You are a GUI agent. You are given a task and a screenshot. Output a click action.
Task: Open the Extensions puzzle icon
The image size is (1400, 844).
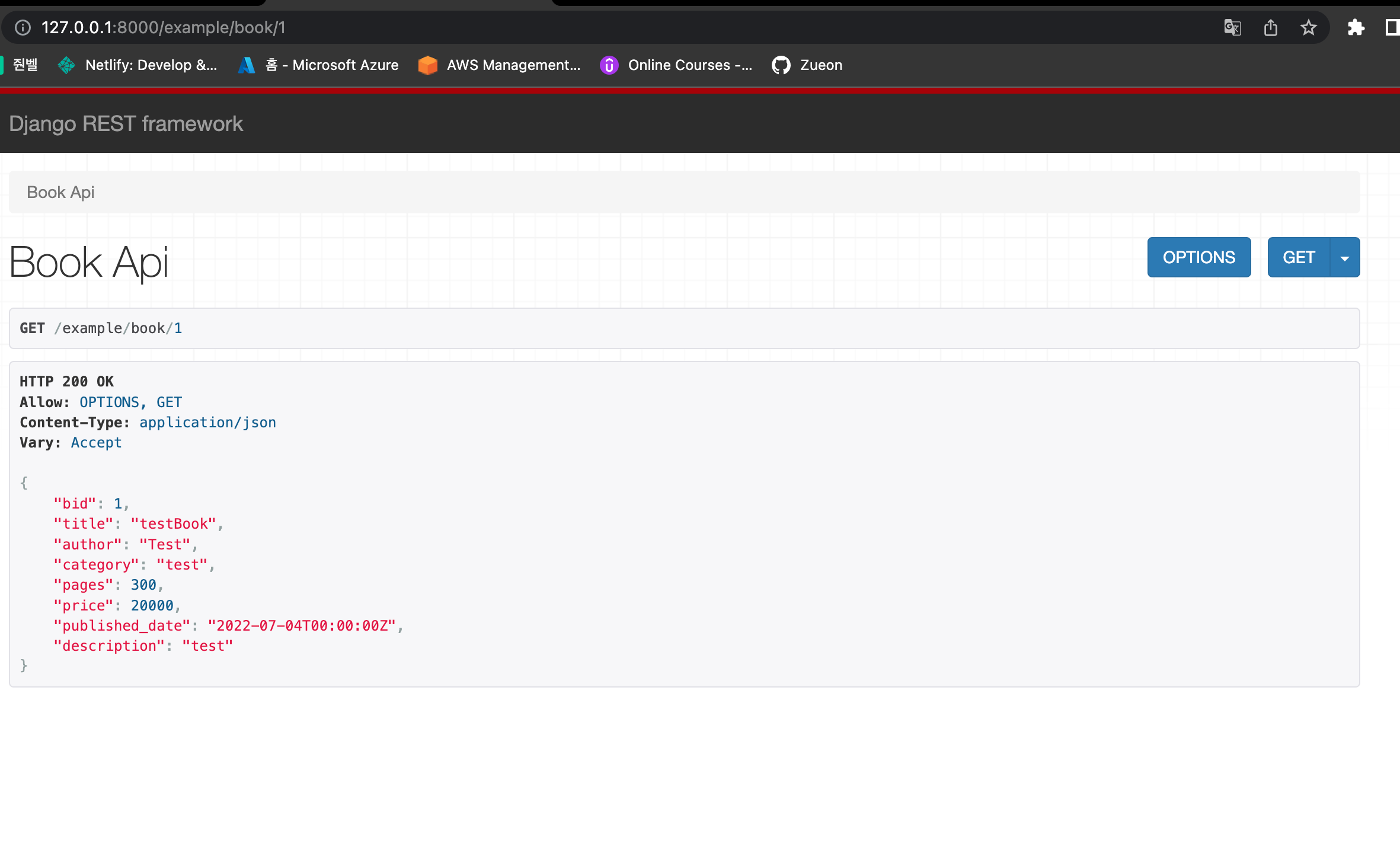[1356, 28]
